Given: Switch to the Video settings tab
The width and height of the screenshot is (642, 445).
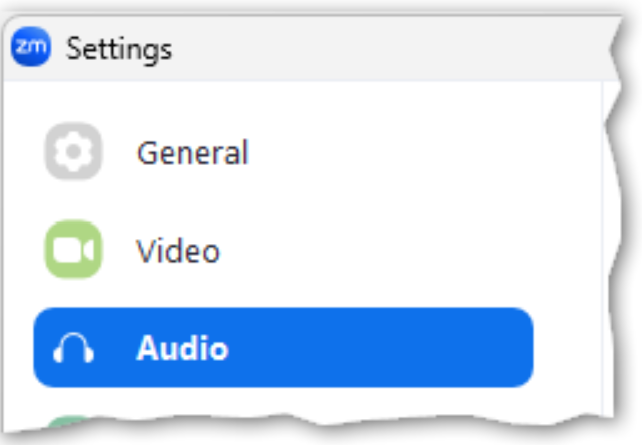Looking at the screenshot, I should point(177,250).
